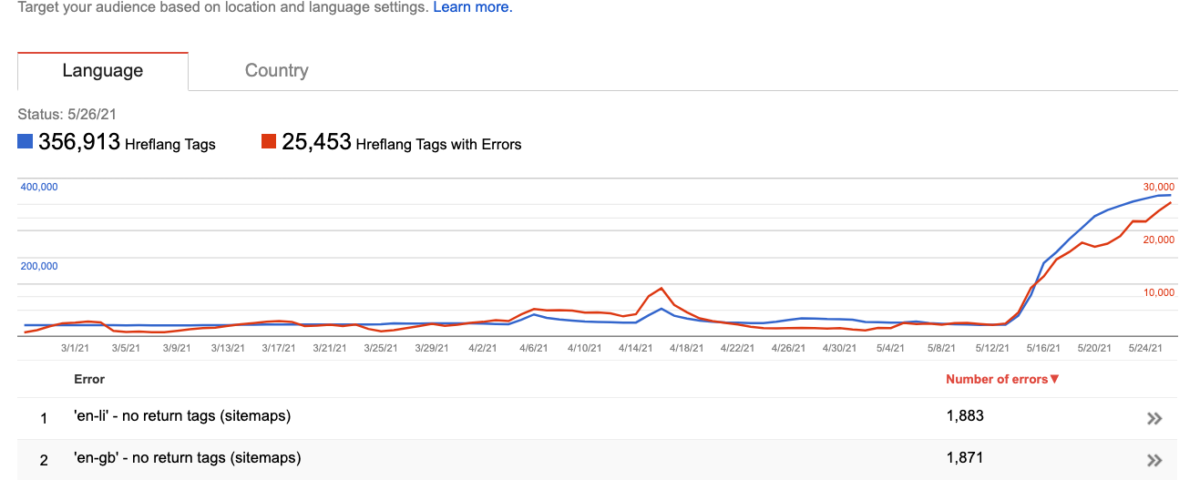Image resolution: width=1200 pixels, height=480 pixels.
Task: Switch to the Country tab
Action: coord(277,71)
